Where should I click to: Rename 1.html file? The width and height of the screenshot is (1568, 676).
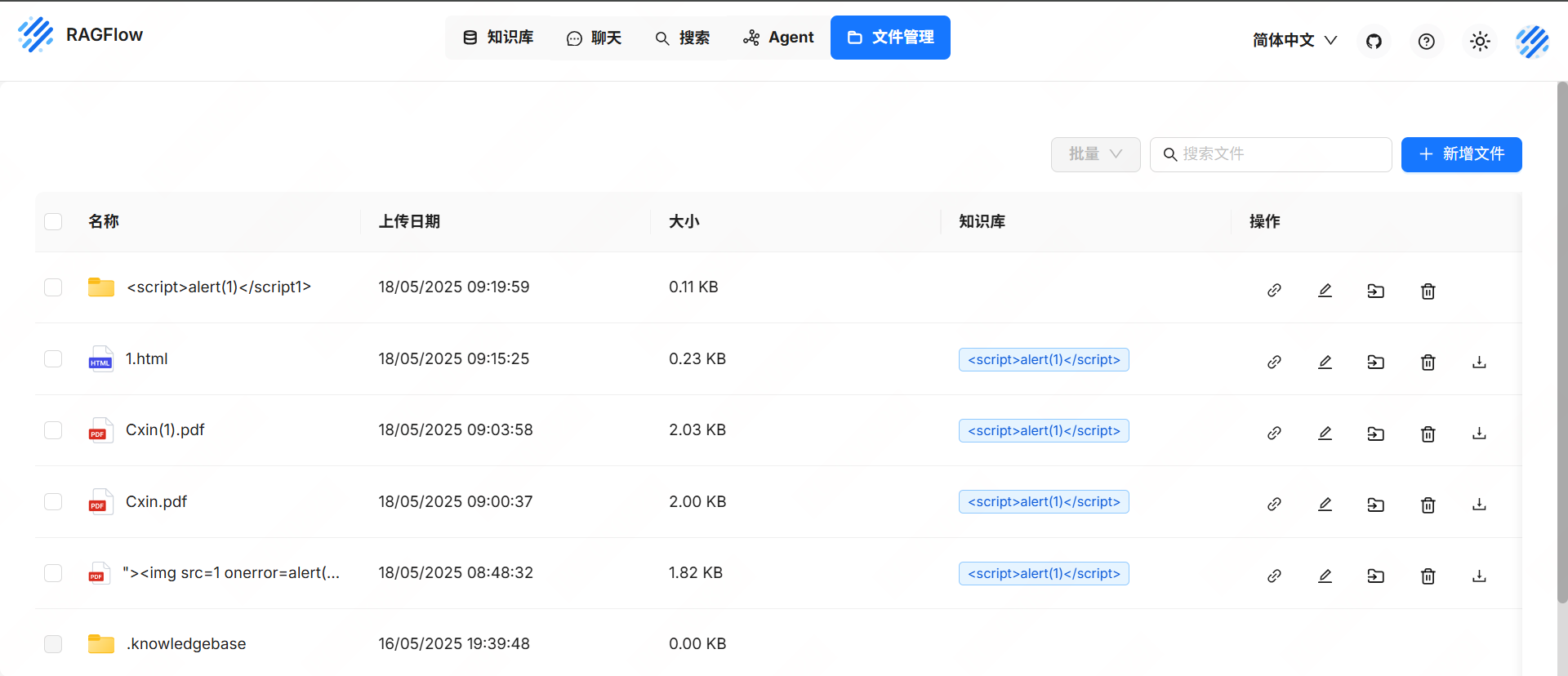tap(1325, 362)
